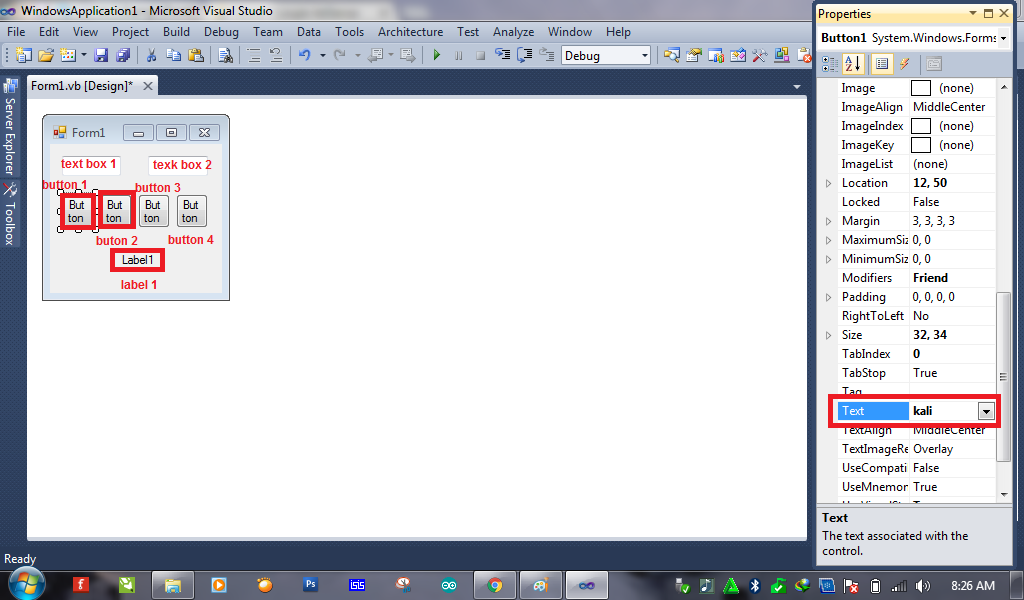Open Server Explorer from the sidebar

click(10, 130)
